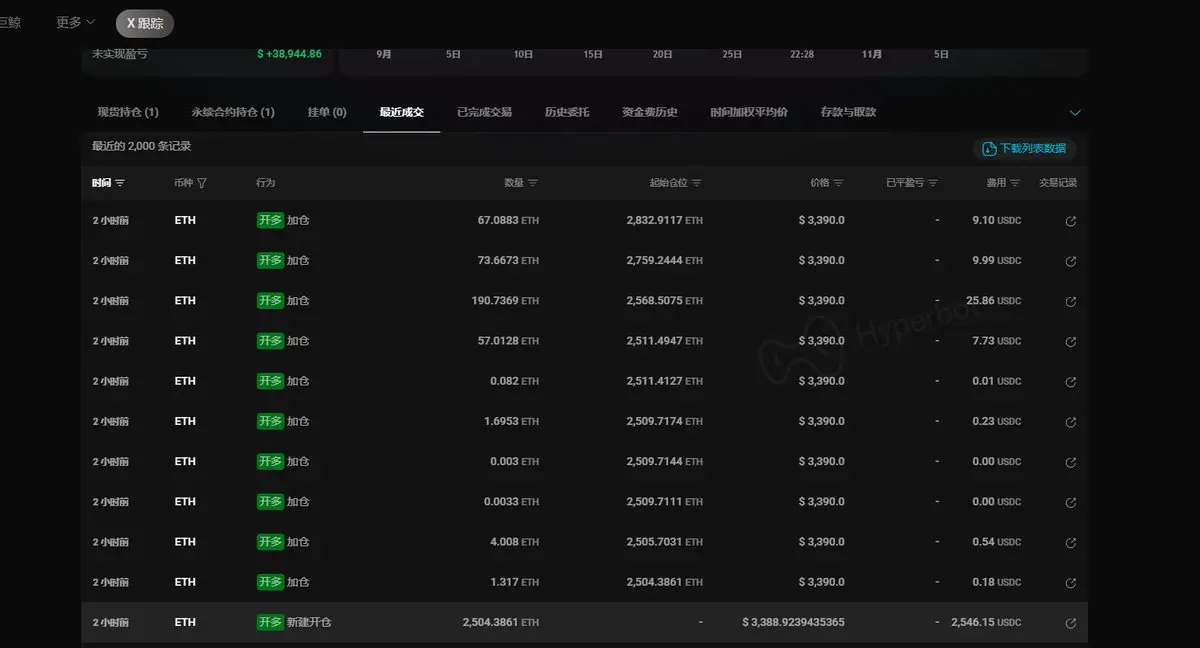Screen dimensions: 1200x648
Task: Click the chart axis label 11月
Action: 872,54
